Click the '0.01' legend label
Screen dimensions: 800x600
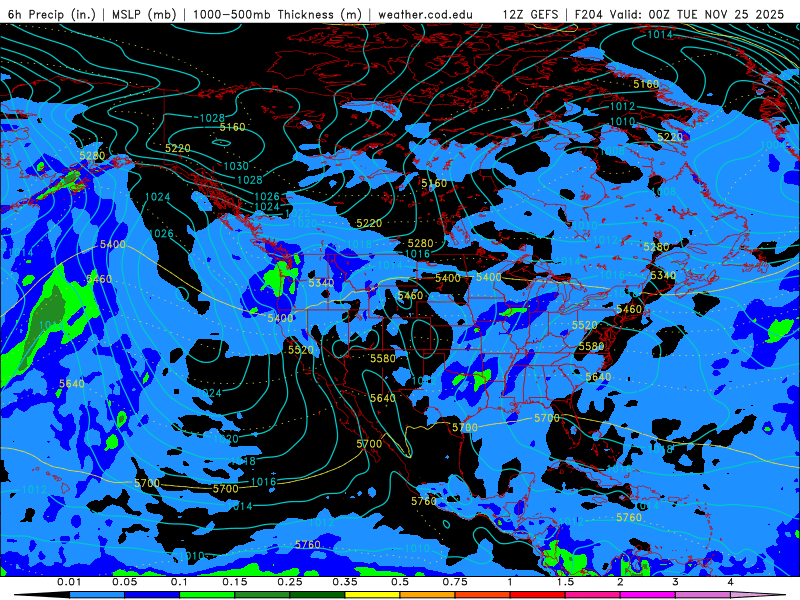click(69, 582)
